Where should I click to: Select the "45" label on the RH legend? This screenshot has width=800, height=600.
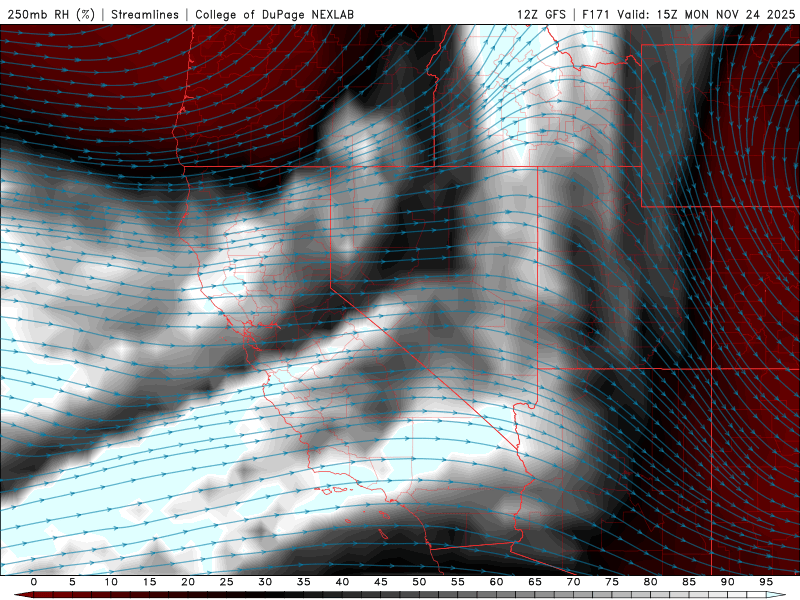point(381,582)
